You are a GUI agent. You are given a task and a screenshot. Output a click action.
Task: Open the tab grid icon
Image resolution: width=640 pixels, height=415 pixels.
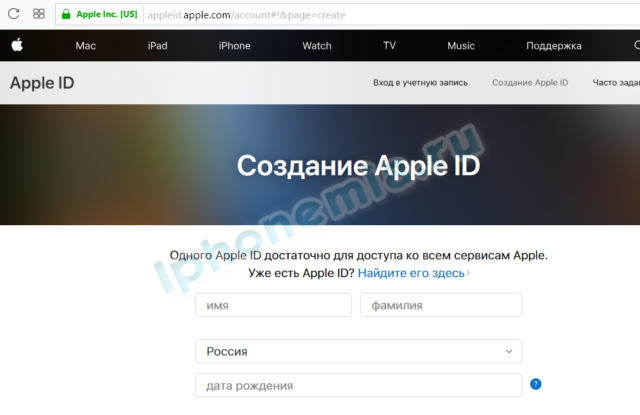tap(39, 14)
